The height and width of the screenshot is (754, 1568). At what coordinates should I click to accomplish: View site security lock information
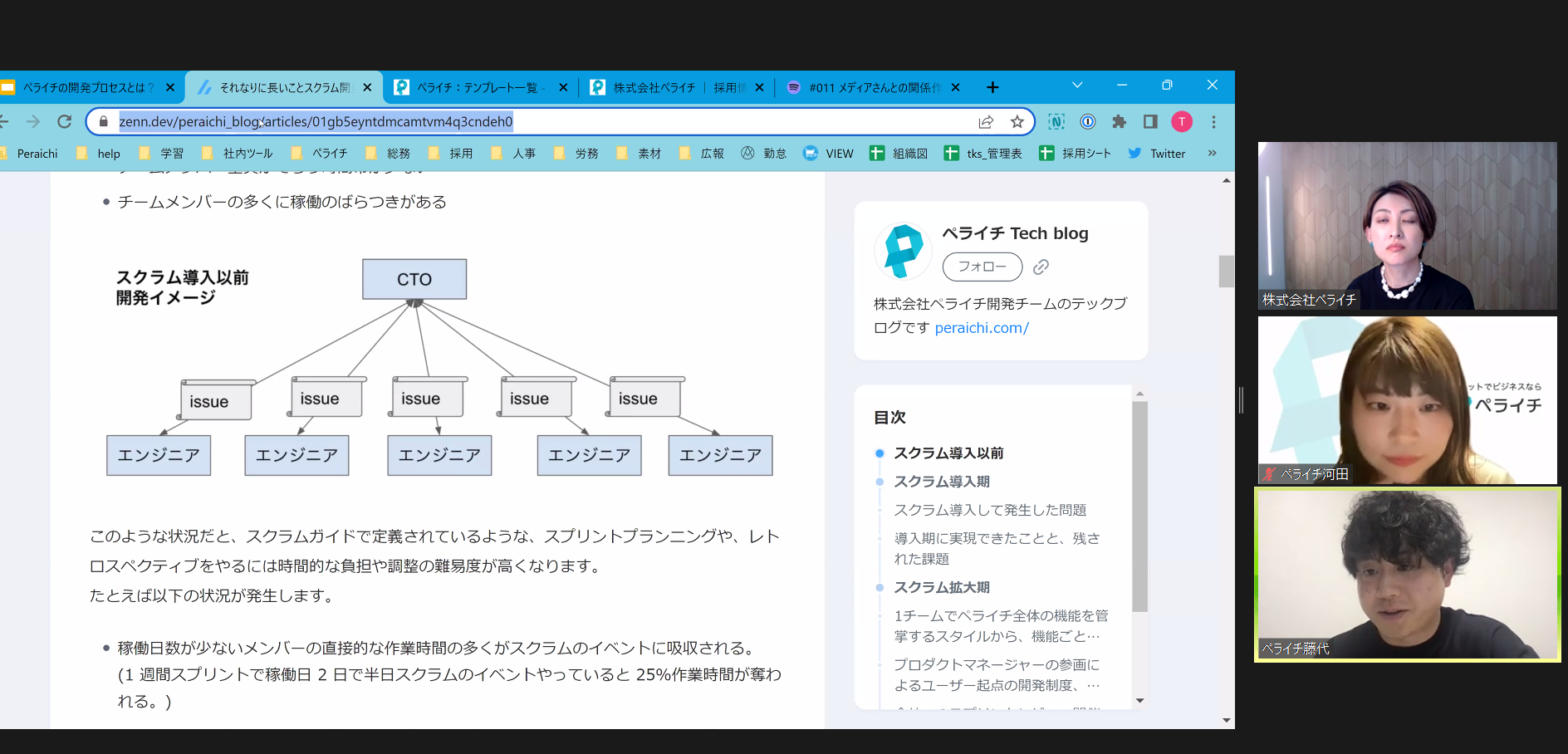coord(104,122)
